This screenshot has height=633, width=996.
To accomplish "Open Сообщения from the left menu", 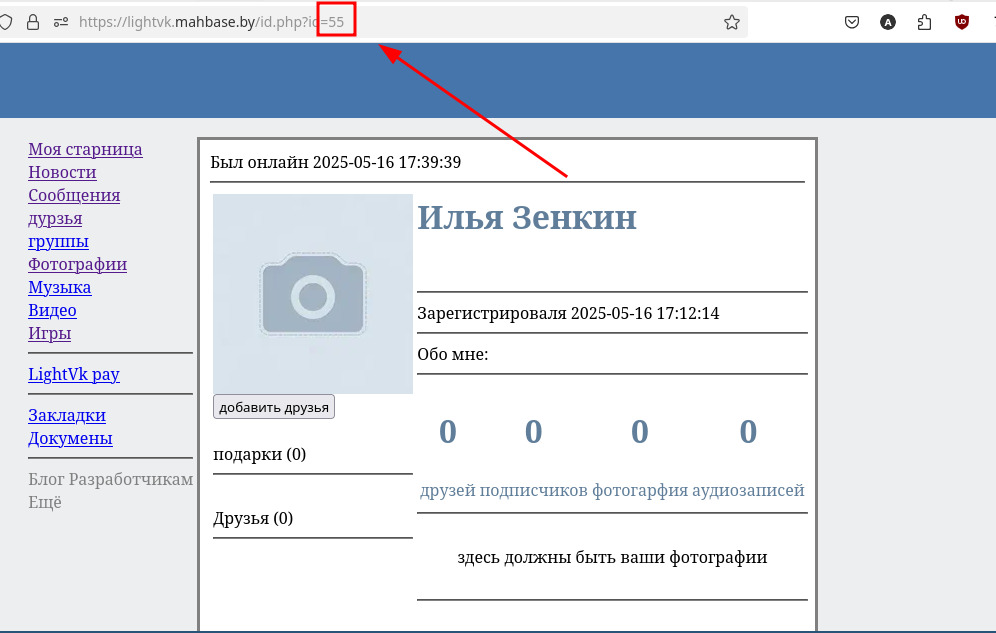I will click(x=74, y=195).
